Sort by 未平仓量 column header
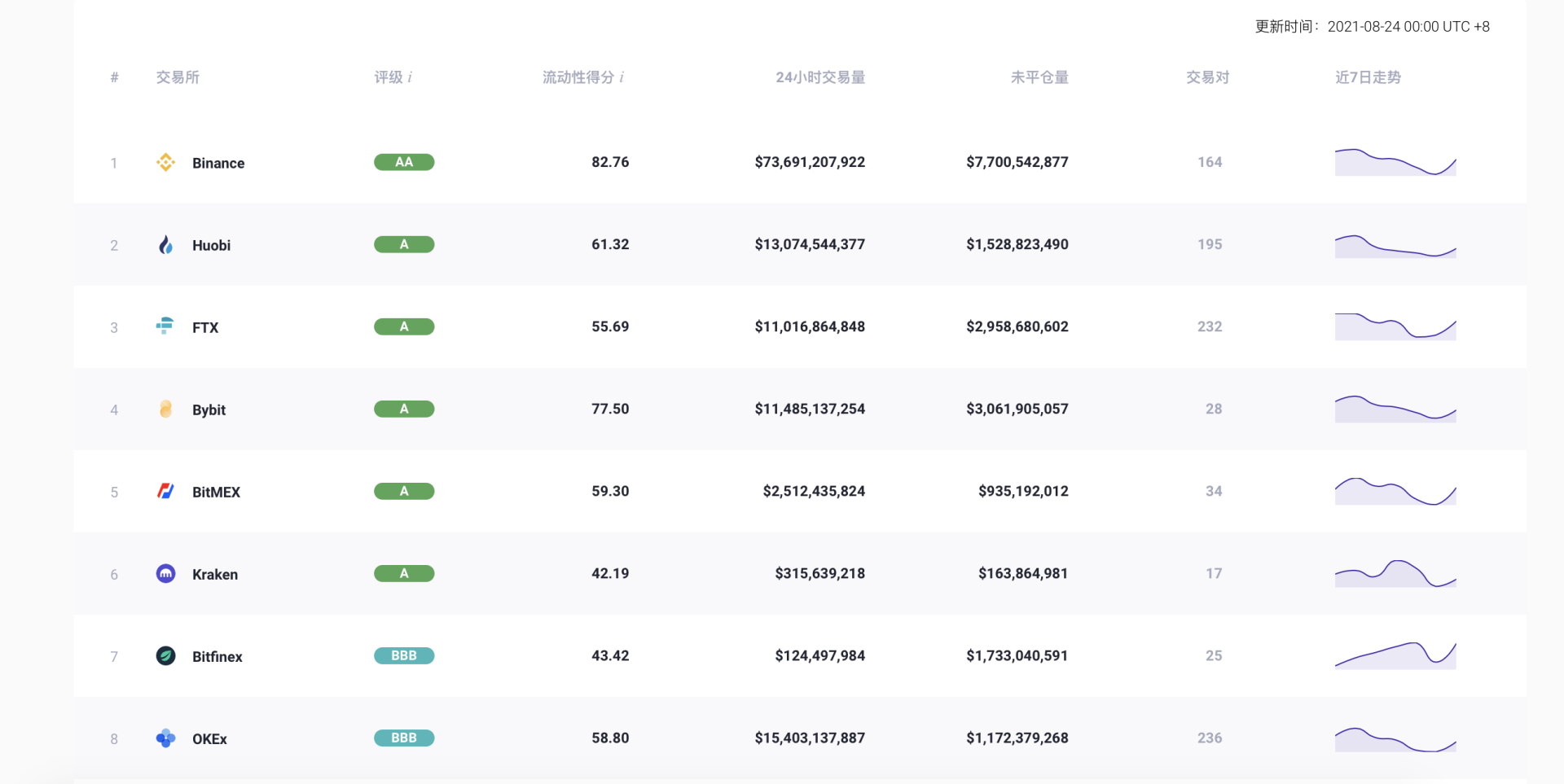This screenshot has width=1564, height=784. pyautogui.click(x=1039, y=77)
